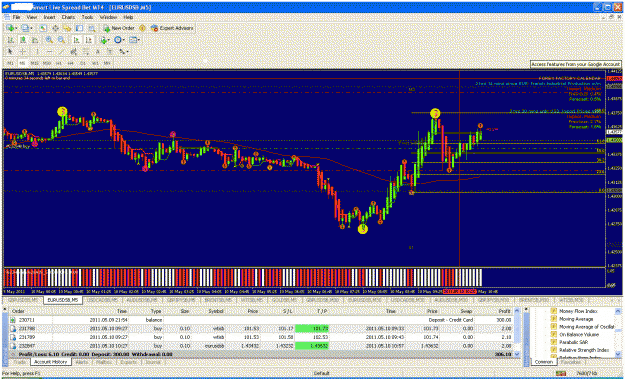The height and width of the screenshot is (379, 625).
Task: Select the arrow cursor tool
Action: point(10,51)
